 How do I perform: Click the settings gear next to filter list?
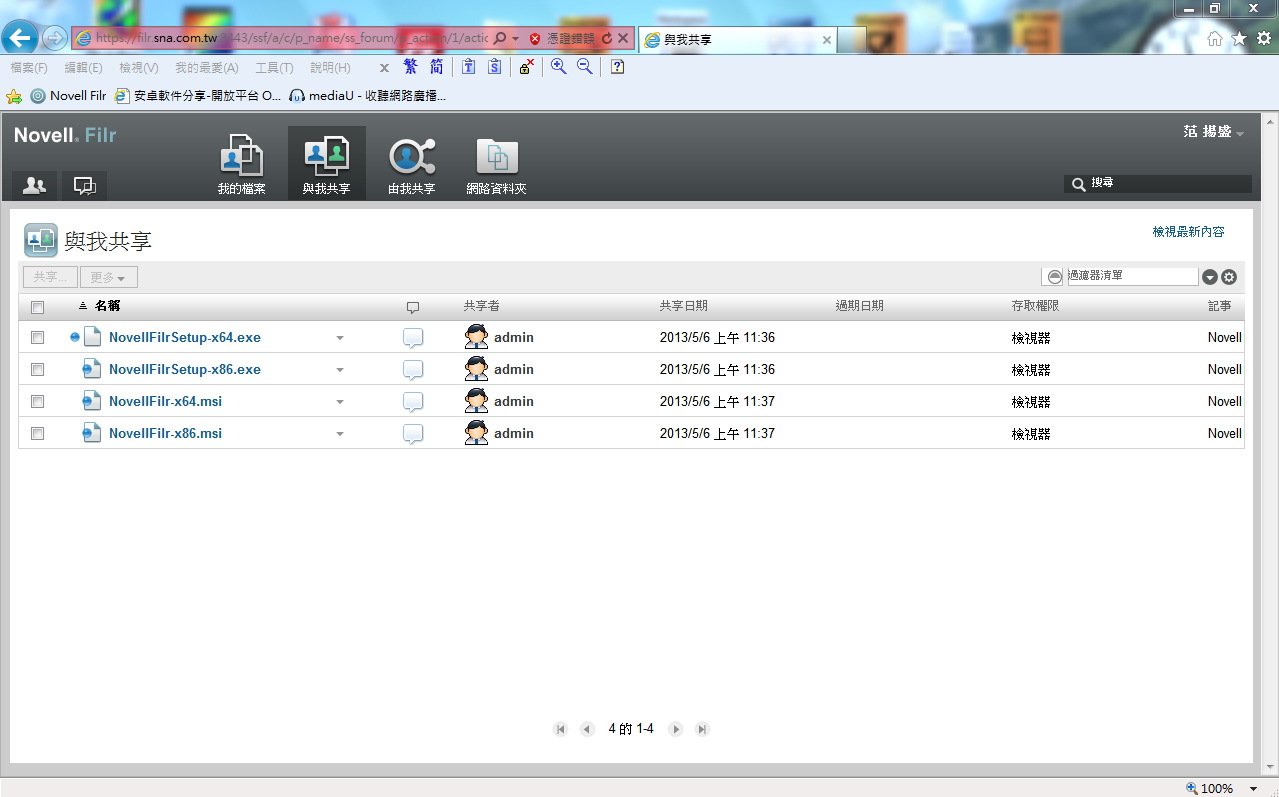pos(1229,277)
